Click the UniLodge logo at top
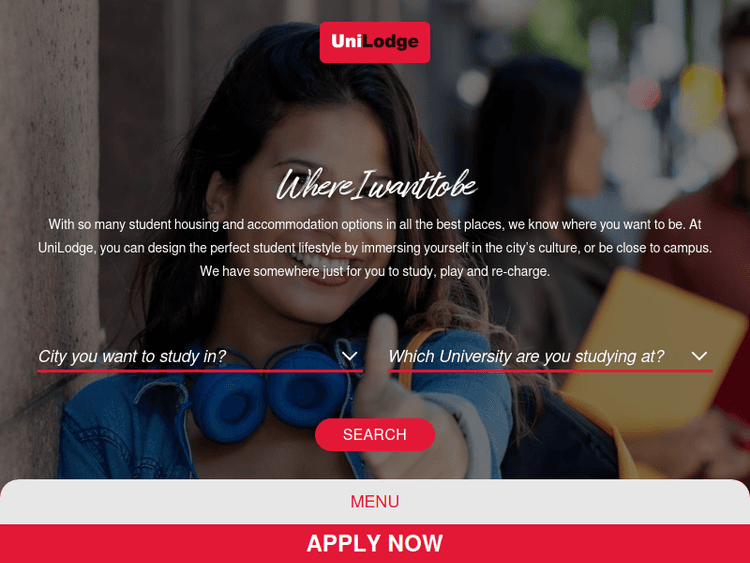The width and height of the screenshot is (750, 563). click(x=375, y=42)
